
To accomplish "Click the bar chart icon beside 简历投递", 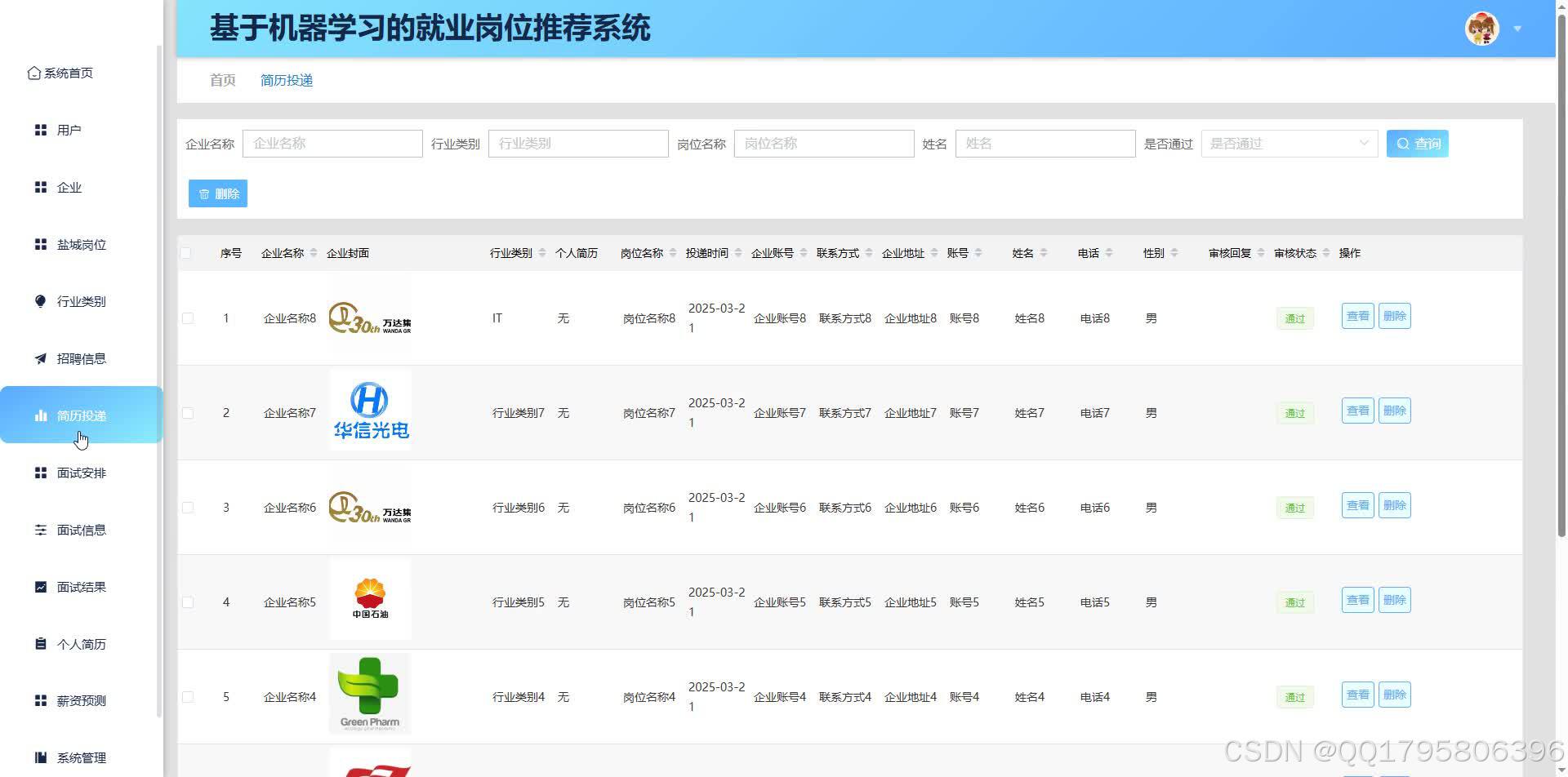I will tap(41, 415).
